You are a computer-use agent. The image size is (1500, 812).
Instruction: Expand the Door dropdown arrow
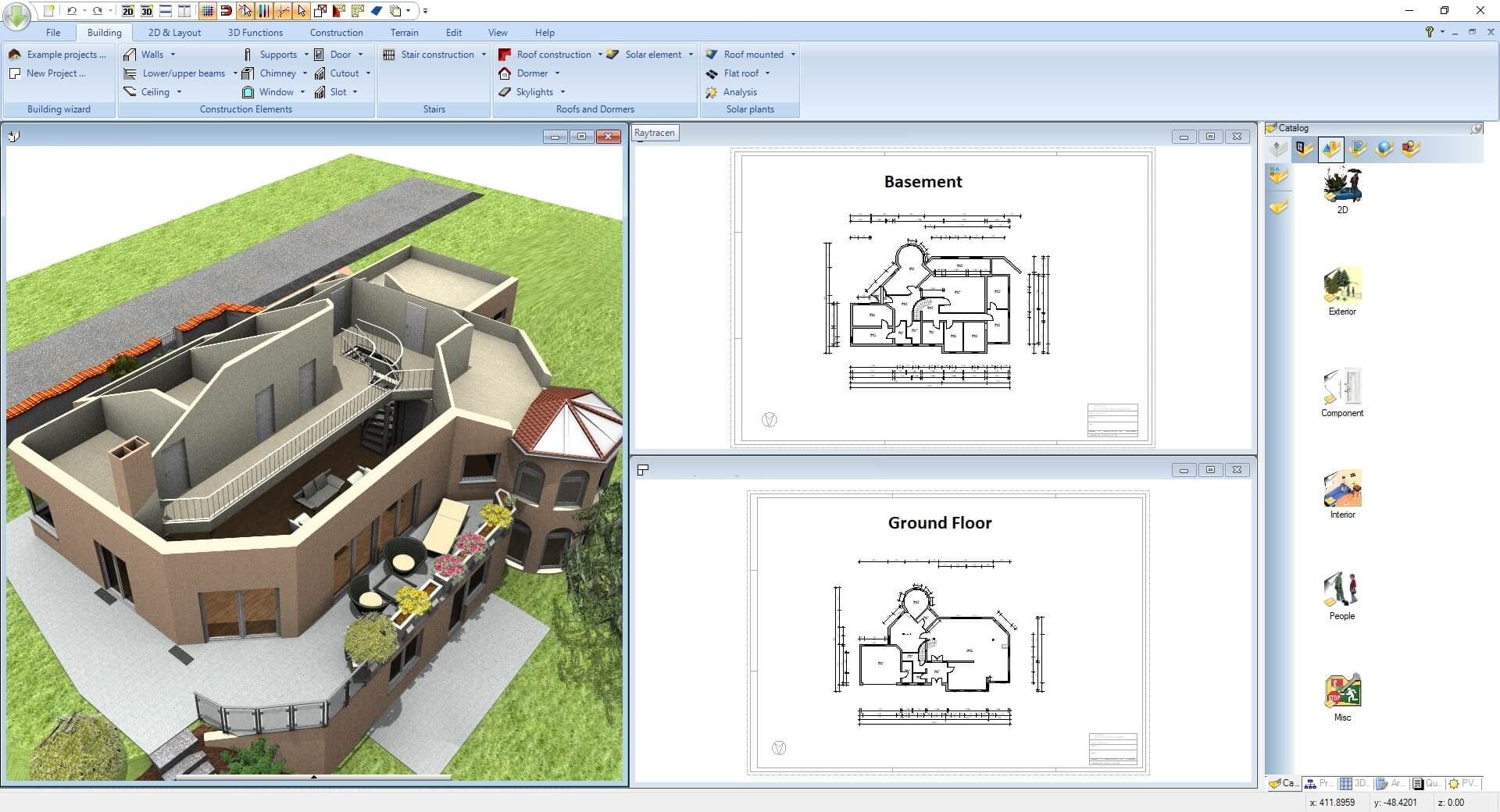click(x=361, y=54)
